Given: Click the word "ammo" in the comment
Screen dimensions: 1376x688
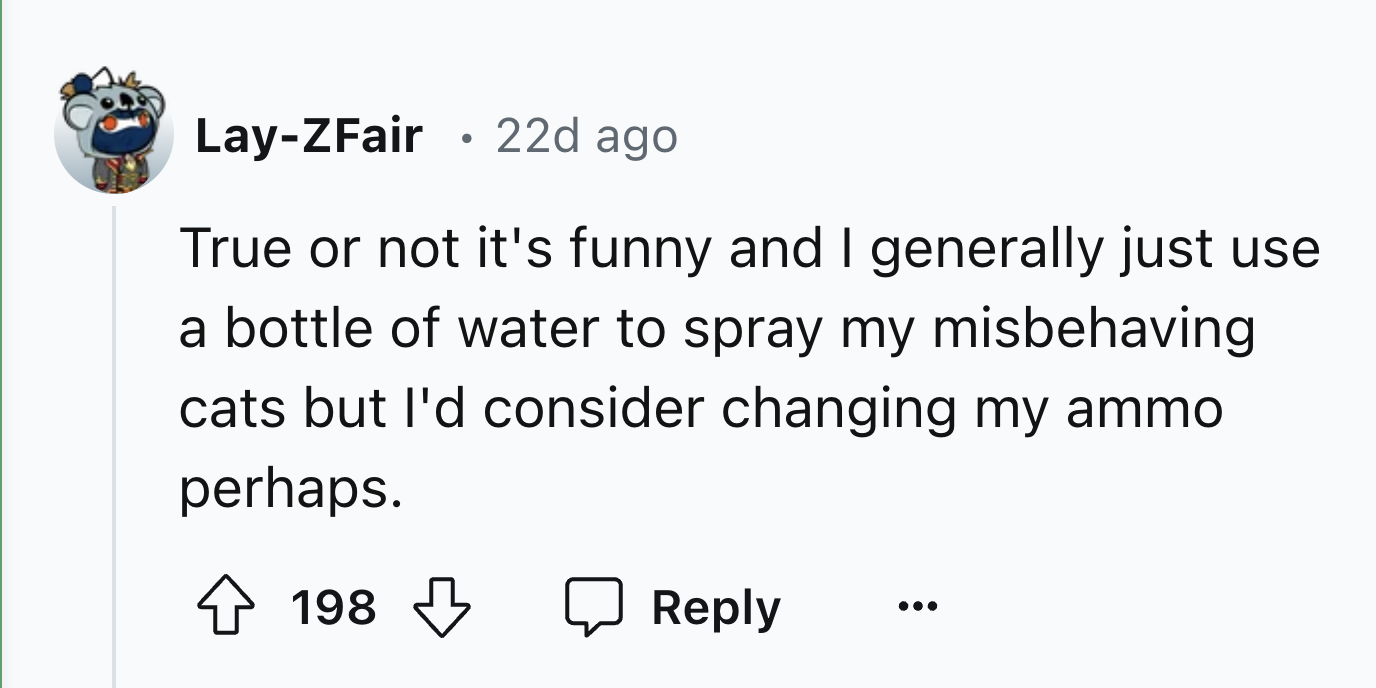Looking at the screenshot, I should coord(1144,410).
